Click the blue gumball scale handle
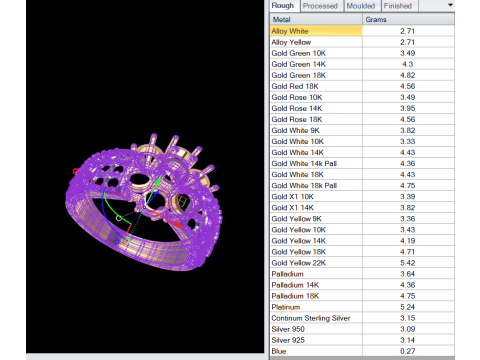Screen dimensions: 480x360 point(117,241)
